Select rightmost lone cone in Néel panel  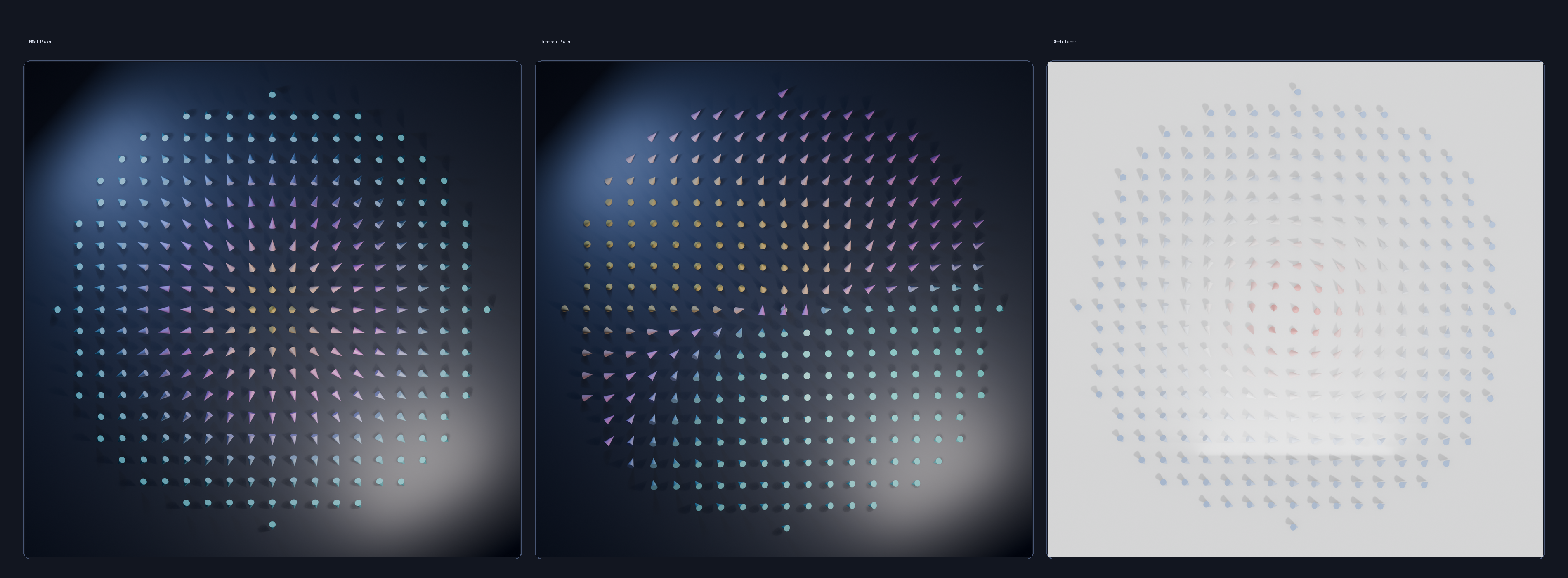point(487,309)
